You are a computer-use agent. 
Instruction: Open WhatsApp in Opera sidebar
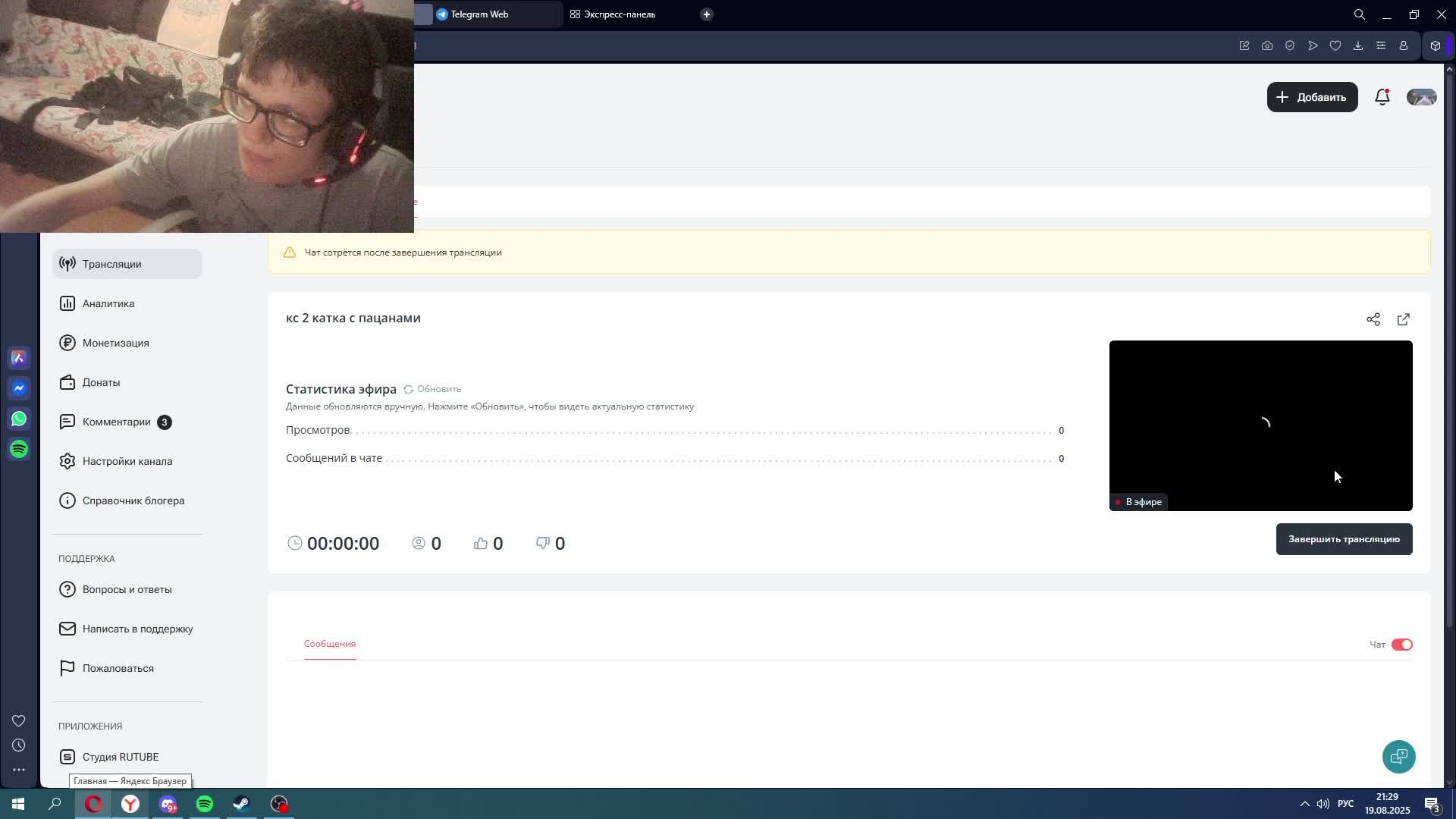click(x=19, y=419)
